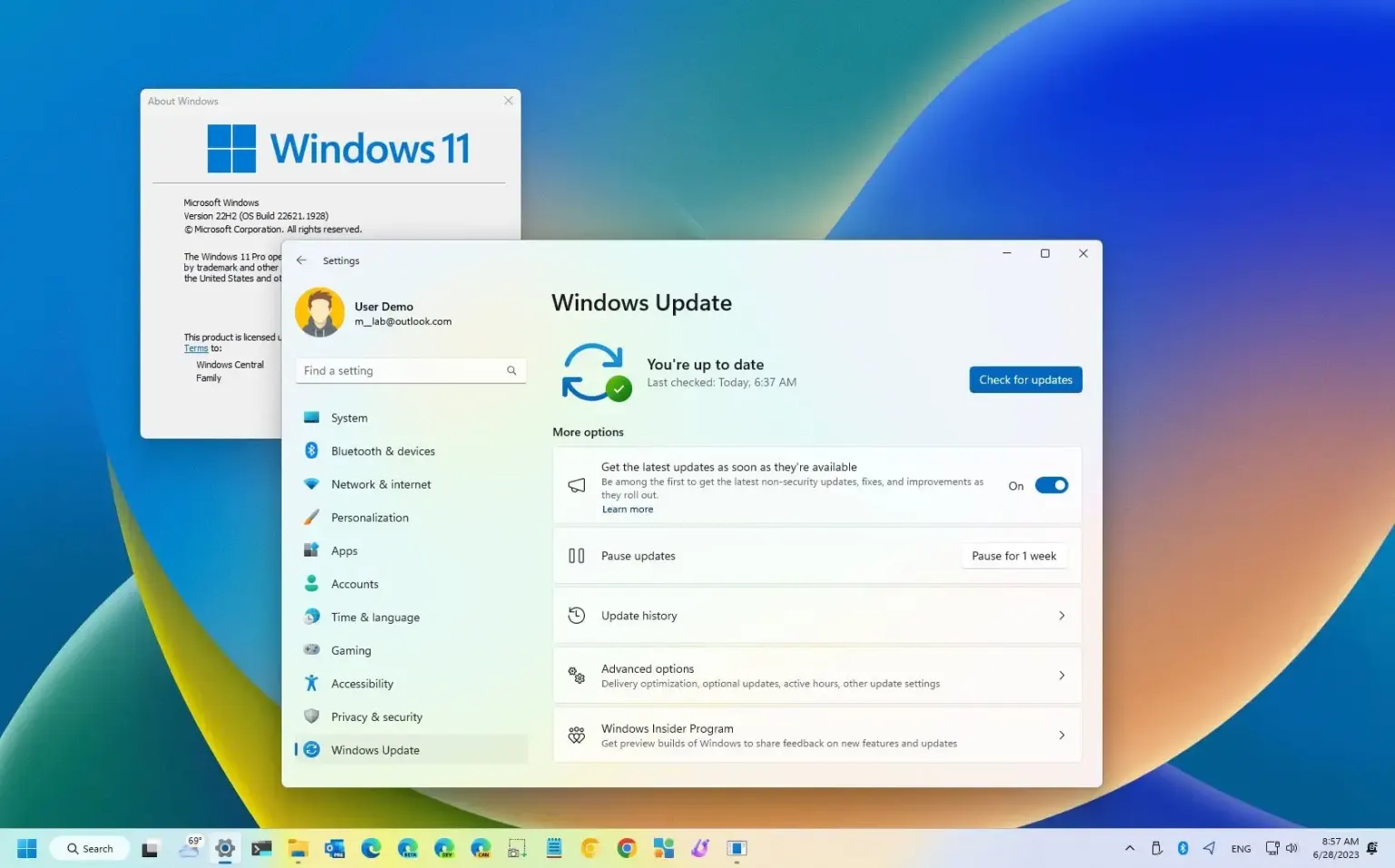Click the purple brush app on the taskbar
Image resolution: width=1395 pixels, height=868 pixels.
click(700, 849)
